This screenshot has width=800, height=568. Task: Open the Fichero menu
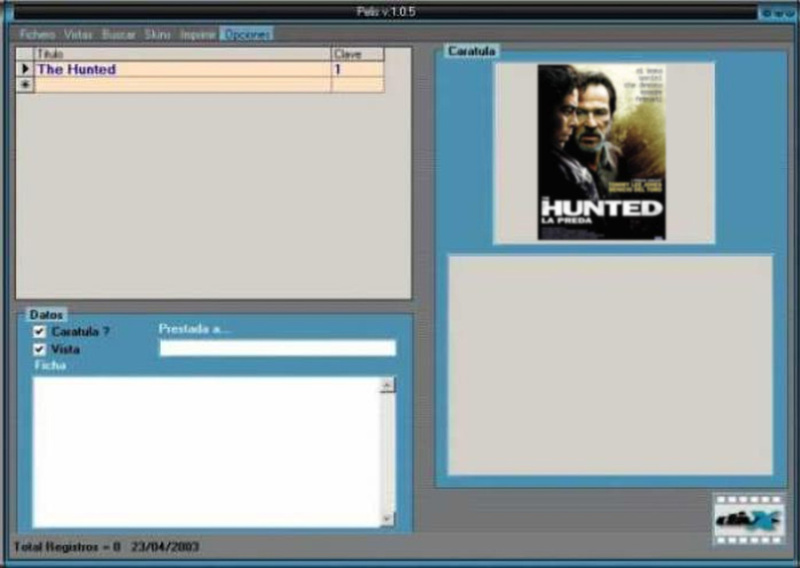(x=37, y=34)
